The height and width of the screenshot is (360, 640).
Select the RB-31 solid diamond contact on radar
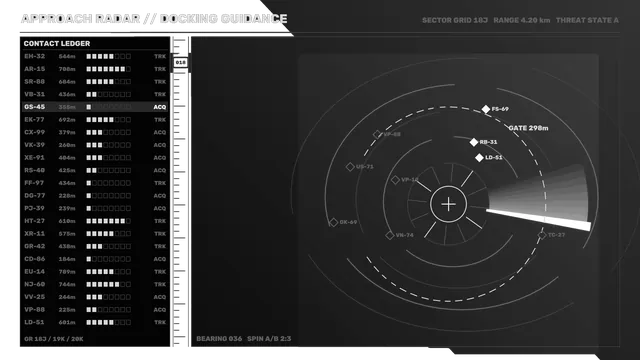coord(473,142)
